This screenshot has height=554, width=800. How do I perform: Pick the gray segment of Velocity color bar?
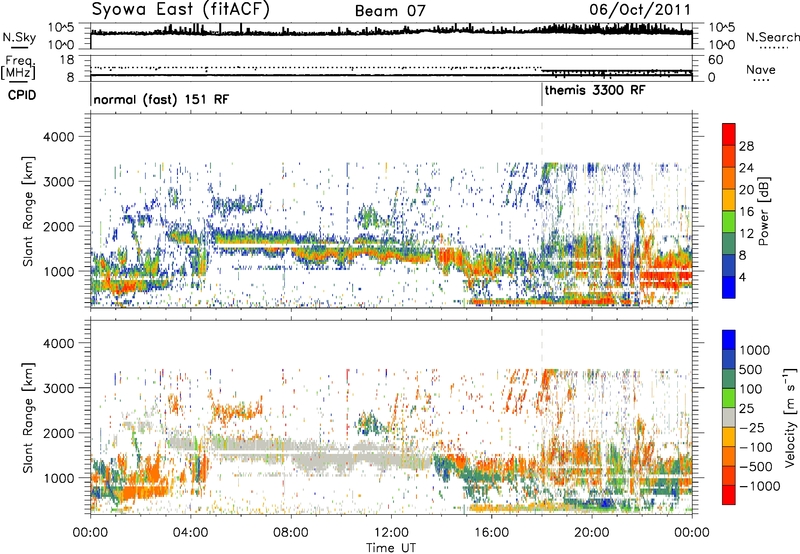(x=729, y=418)
